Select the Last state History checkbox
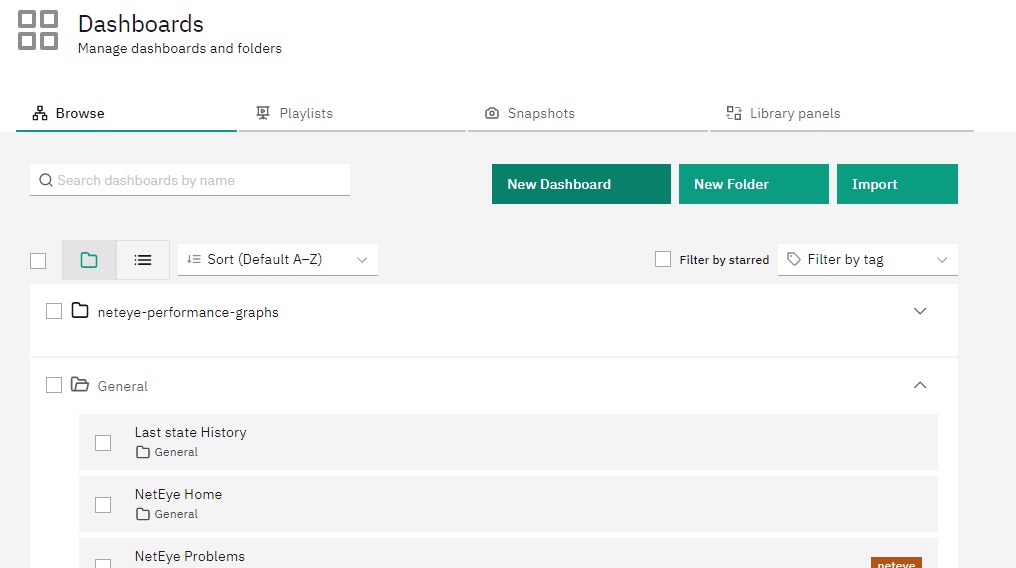The height and width of the screenshot is (568, 1016). point(103,443)
